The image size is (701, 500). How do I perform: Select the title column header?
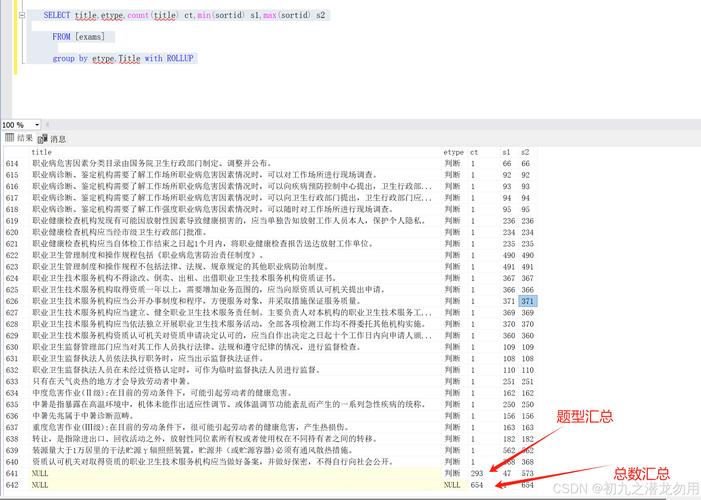click(x=42, y=152)
